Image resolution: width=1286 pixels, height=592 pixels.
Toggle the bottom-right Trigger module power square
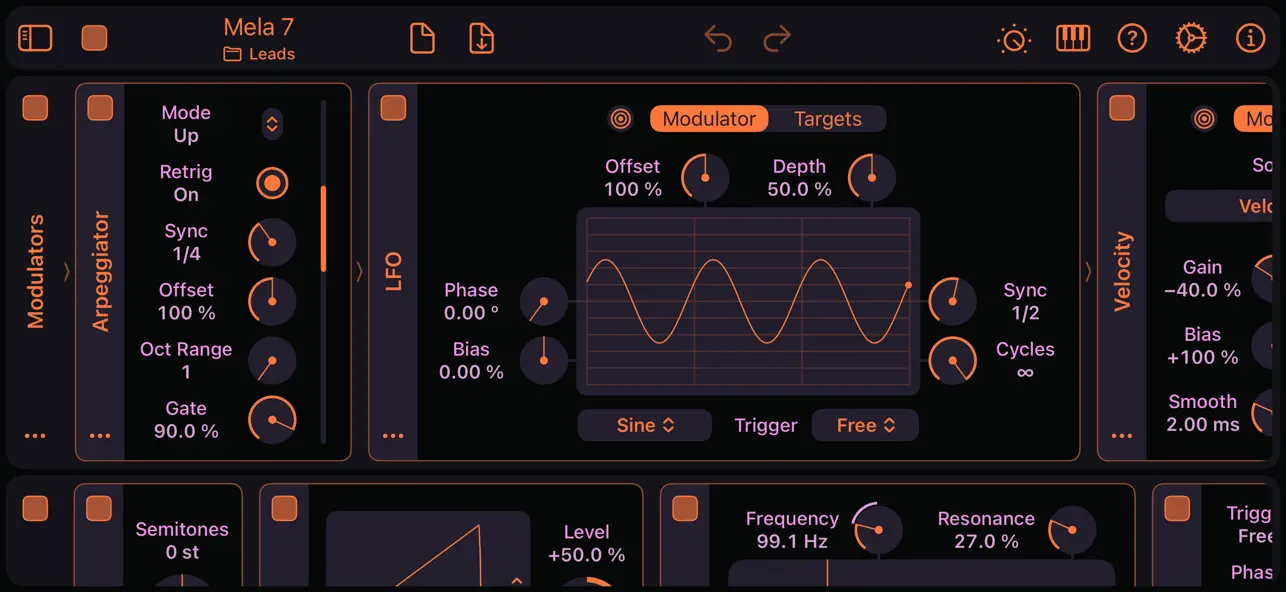point(1177,508)
